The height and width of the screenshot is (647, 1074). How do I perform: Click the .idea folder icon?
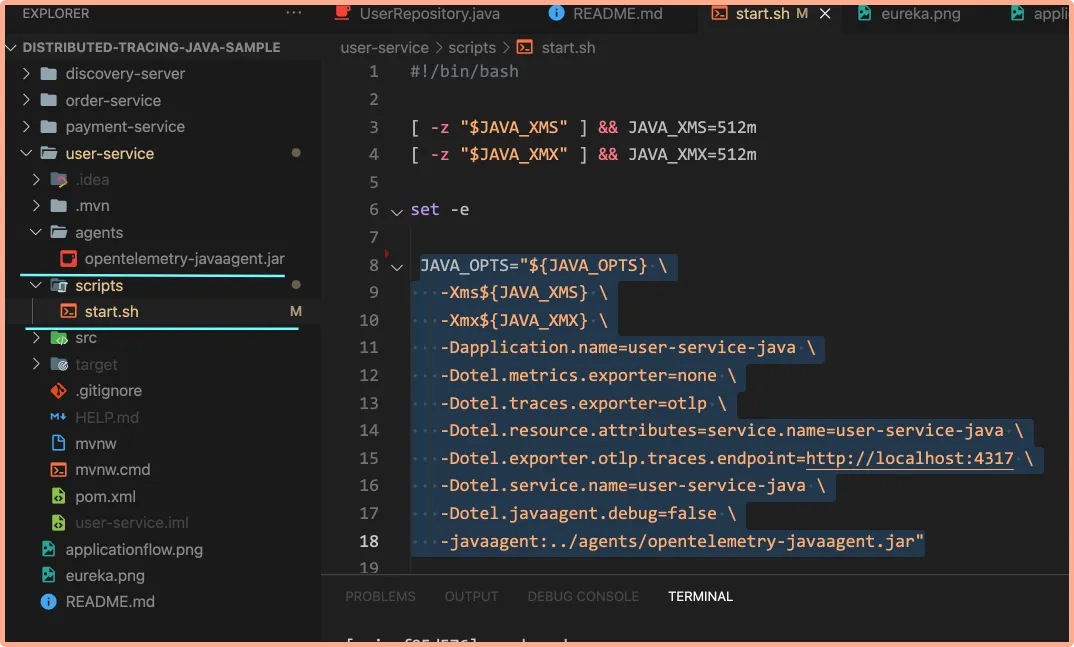tap(59, 180)
